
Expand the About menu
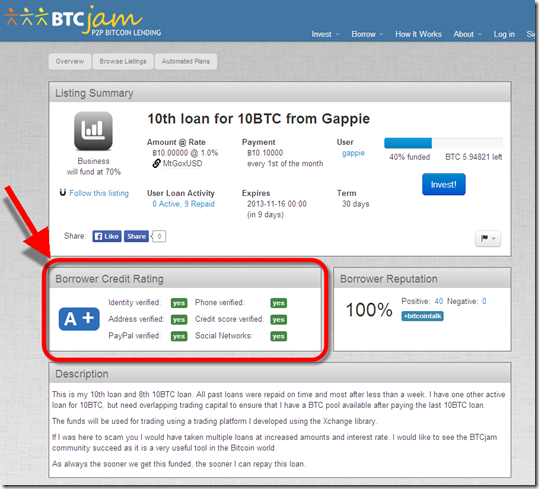coord(467,34)
